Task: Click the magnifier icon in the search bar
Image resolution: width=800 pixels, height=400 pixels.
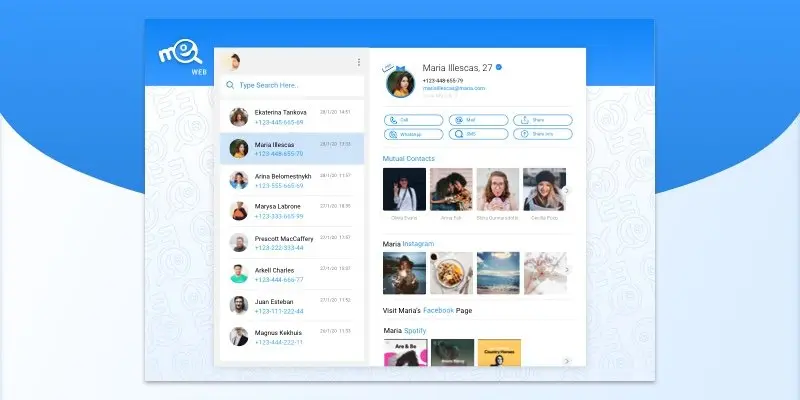Action: pos(230,85)
